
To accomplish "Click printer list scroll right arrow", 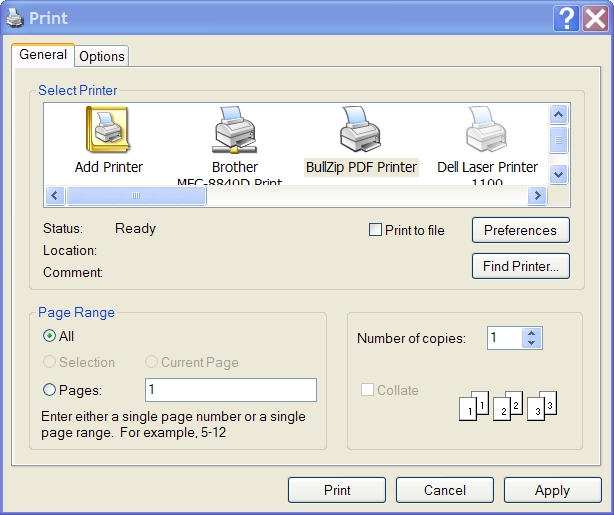I will pyautogui.click(x=537, y=195).
